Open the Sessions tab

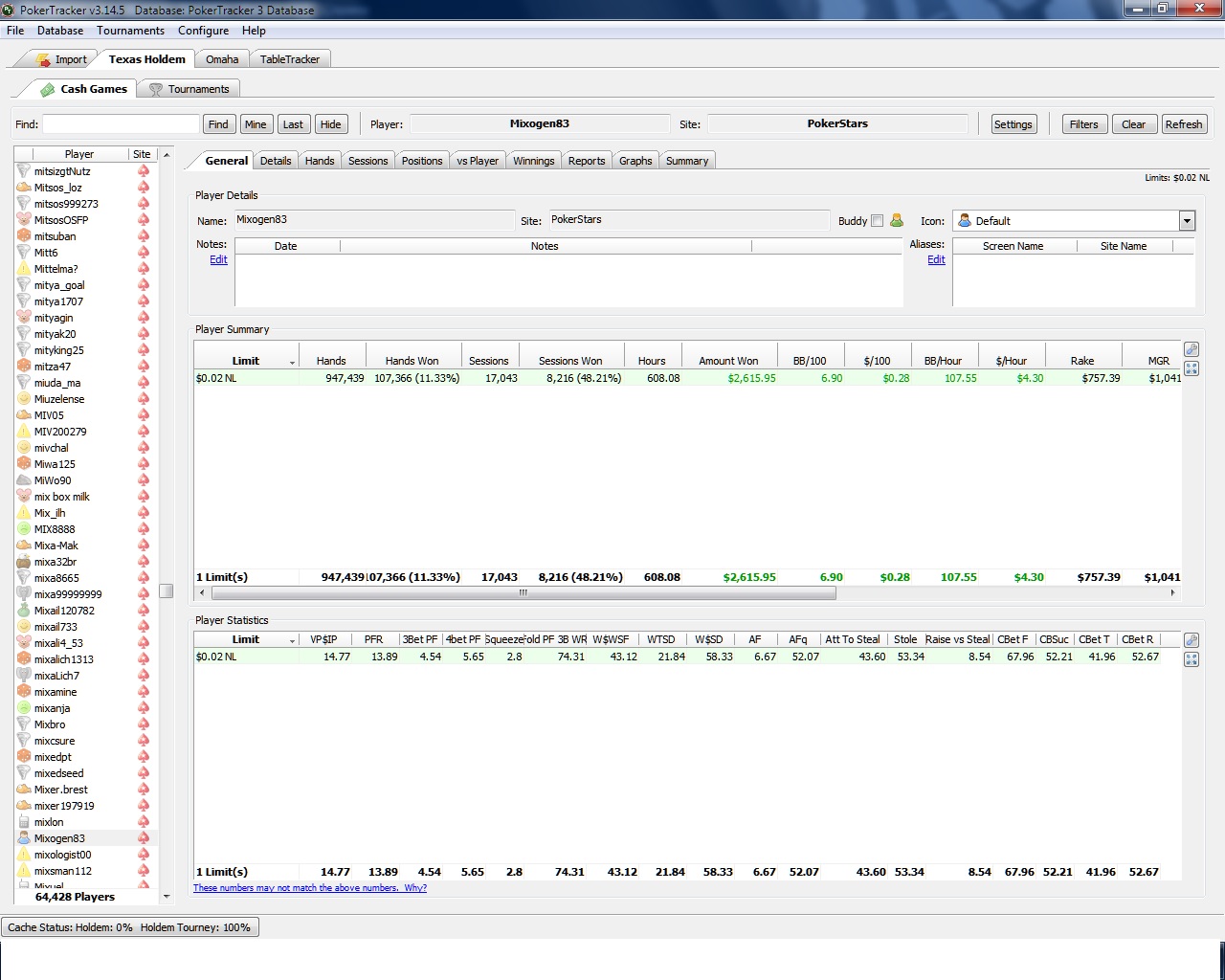point(367,161)
